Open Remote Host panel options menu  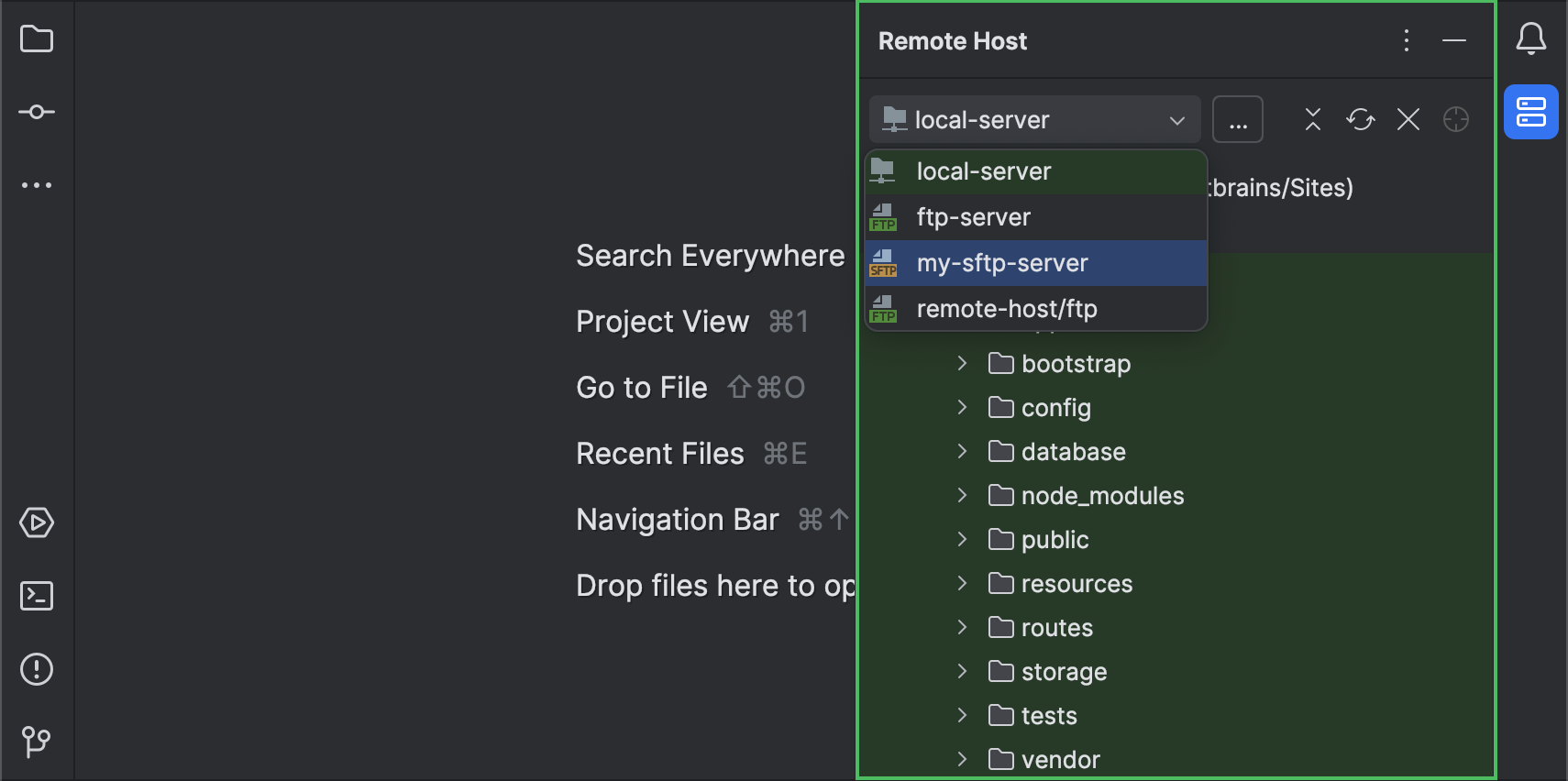[x=1406, y=40]
